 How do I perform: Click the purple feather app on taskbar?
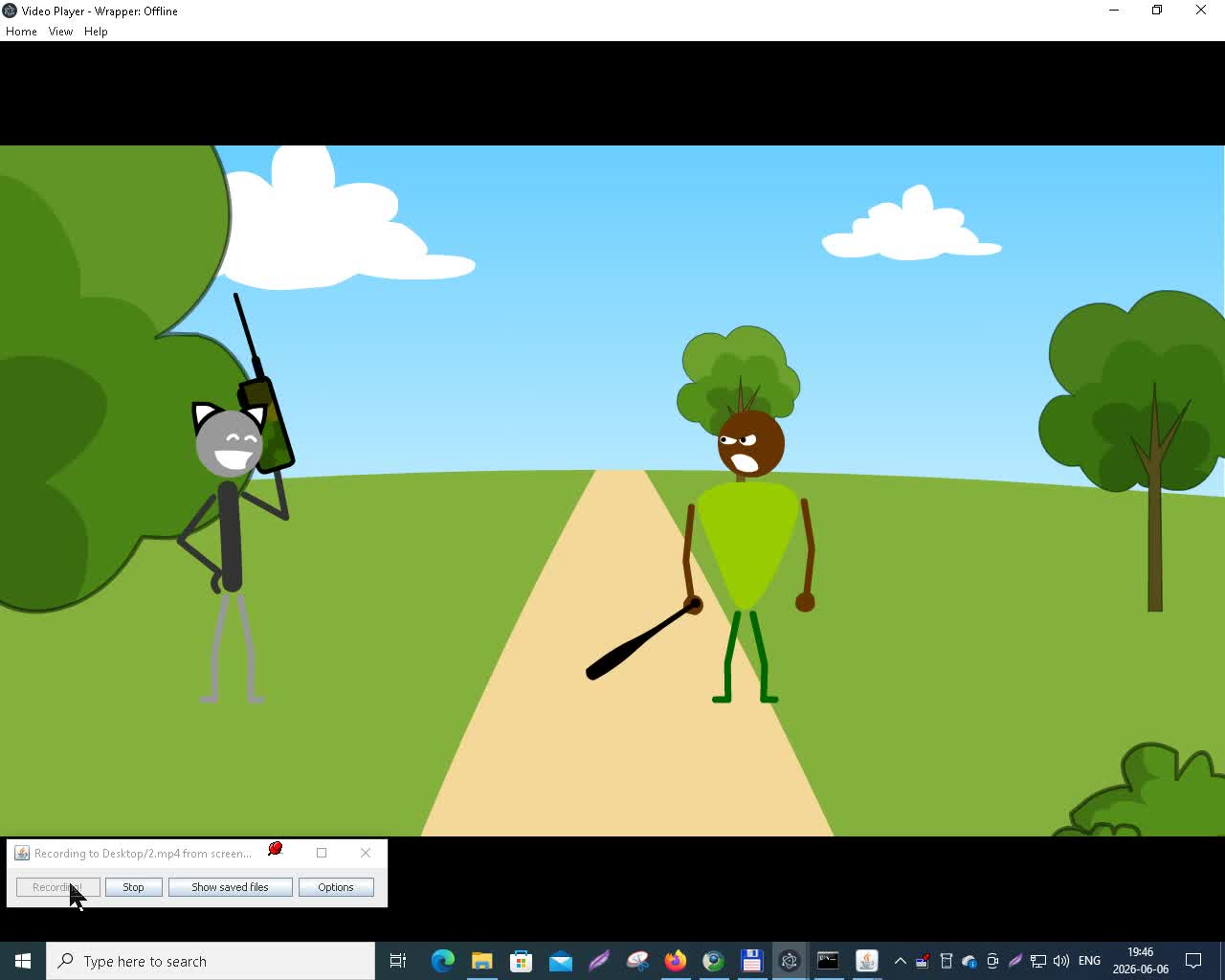tap(599, 961)
